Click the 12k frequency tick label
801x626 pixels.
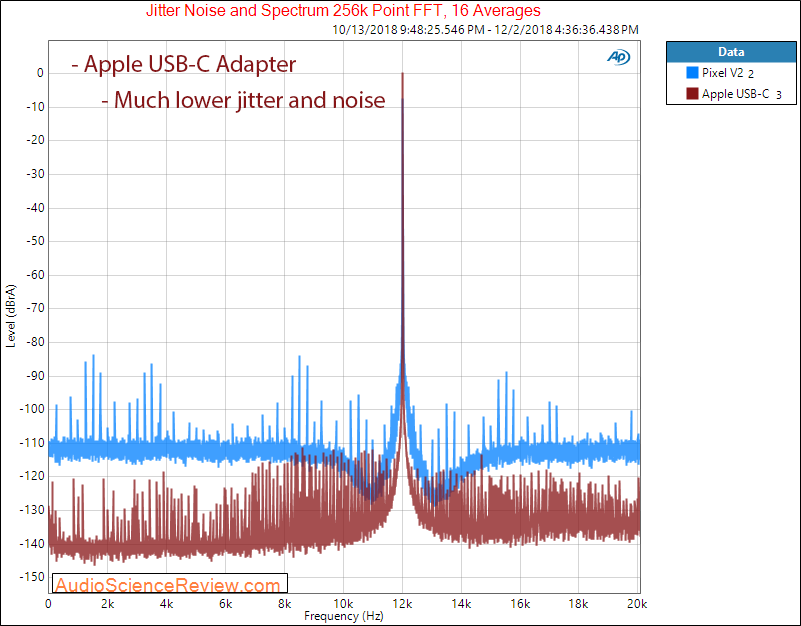coord(403,604)
